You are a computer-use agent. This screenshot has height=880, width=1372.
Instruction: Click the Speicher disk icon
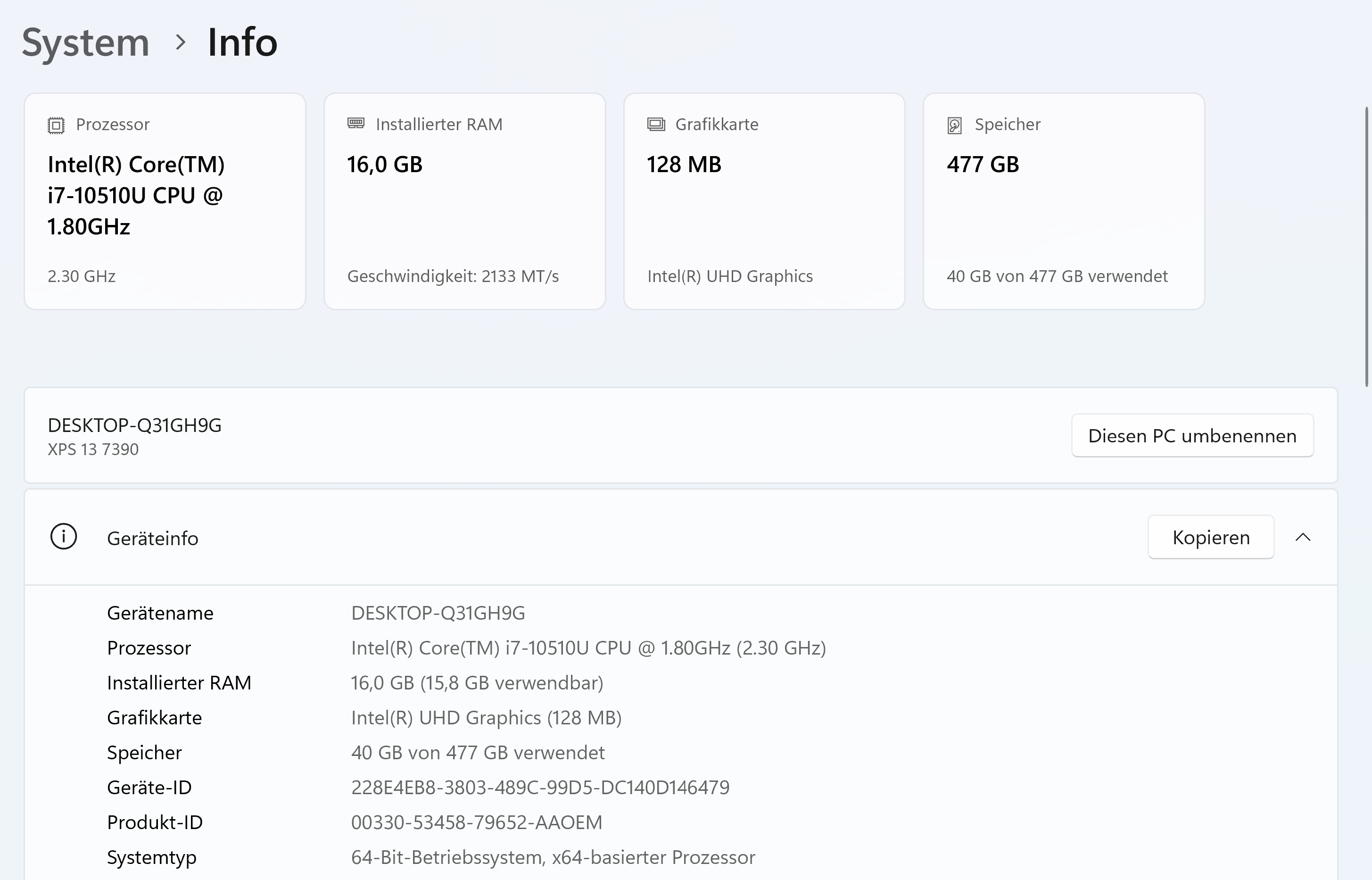(954, 125)
